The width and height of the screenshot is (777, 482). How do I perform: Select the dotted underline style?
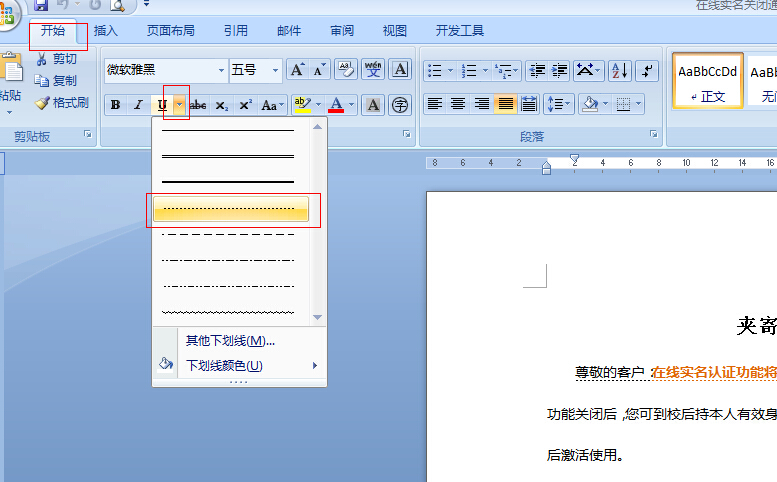[x=230, y=209]
